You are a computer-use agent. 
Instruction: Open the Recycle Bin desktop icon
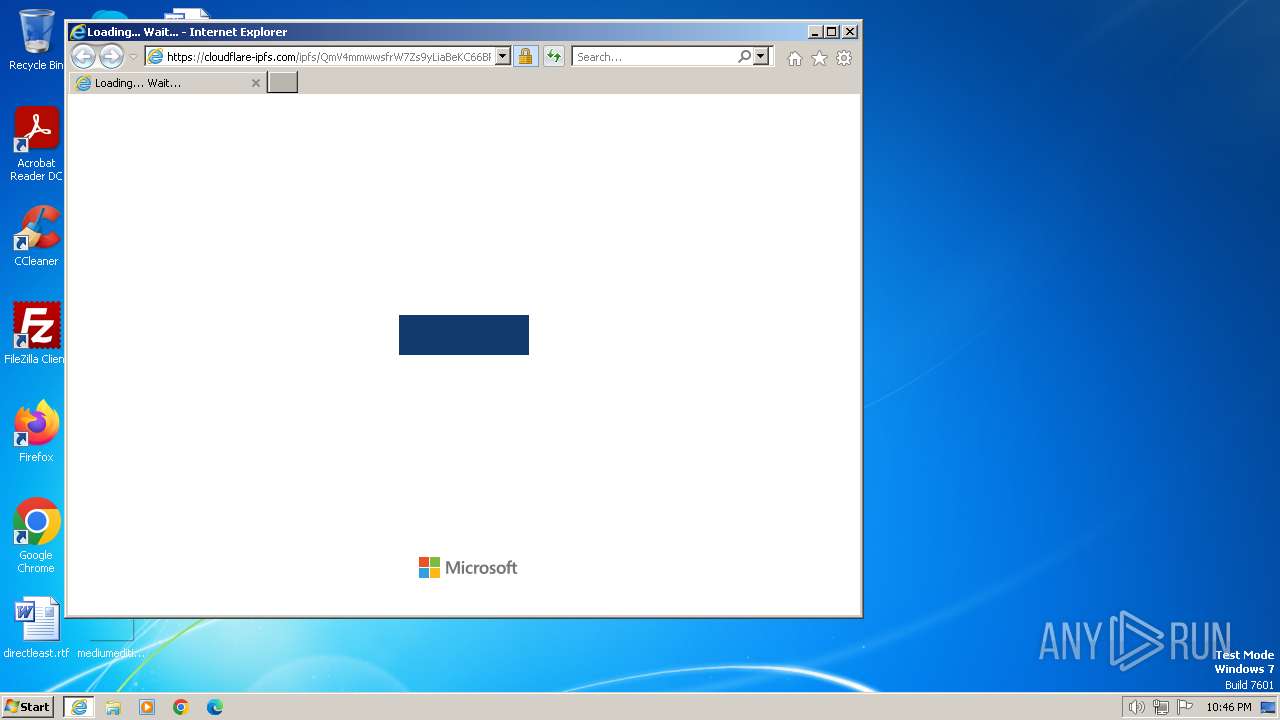coord(36,40)
